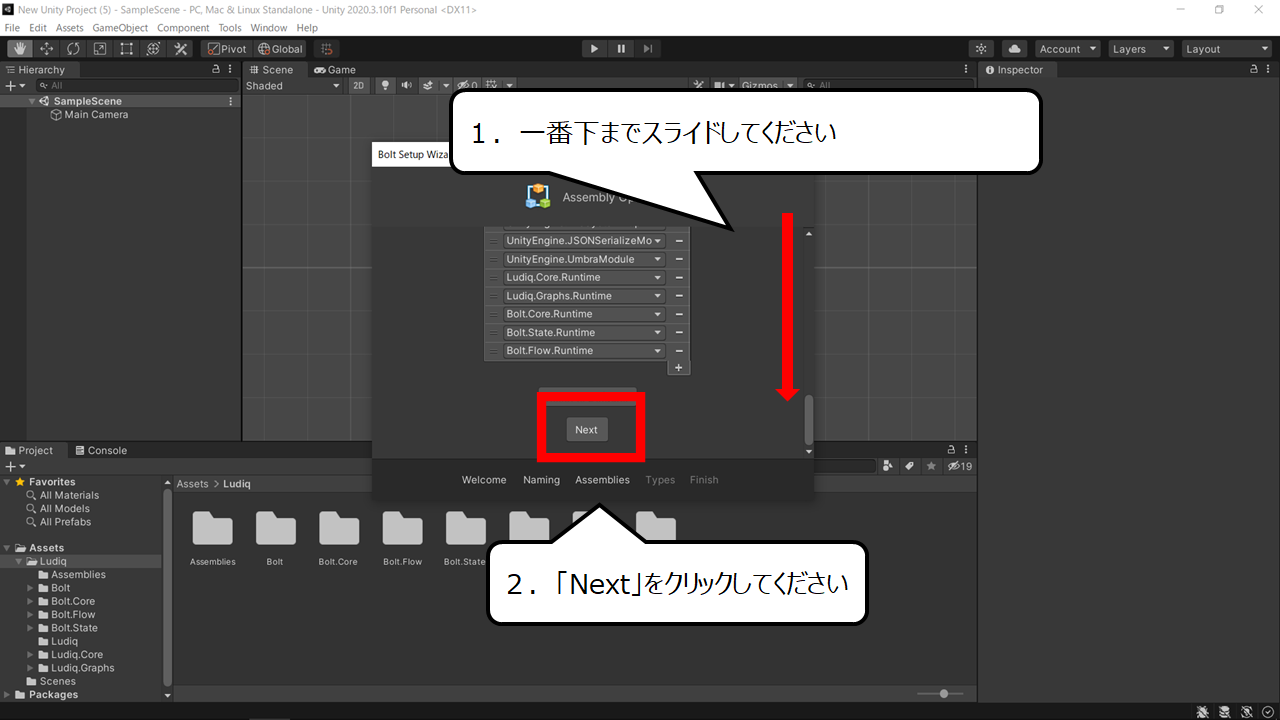This screenshot has width=1280, height=720.
Task: Select the Rect tool
Action: click(x=127, y=48)
